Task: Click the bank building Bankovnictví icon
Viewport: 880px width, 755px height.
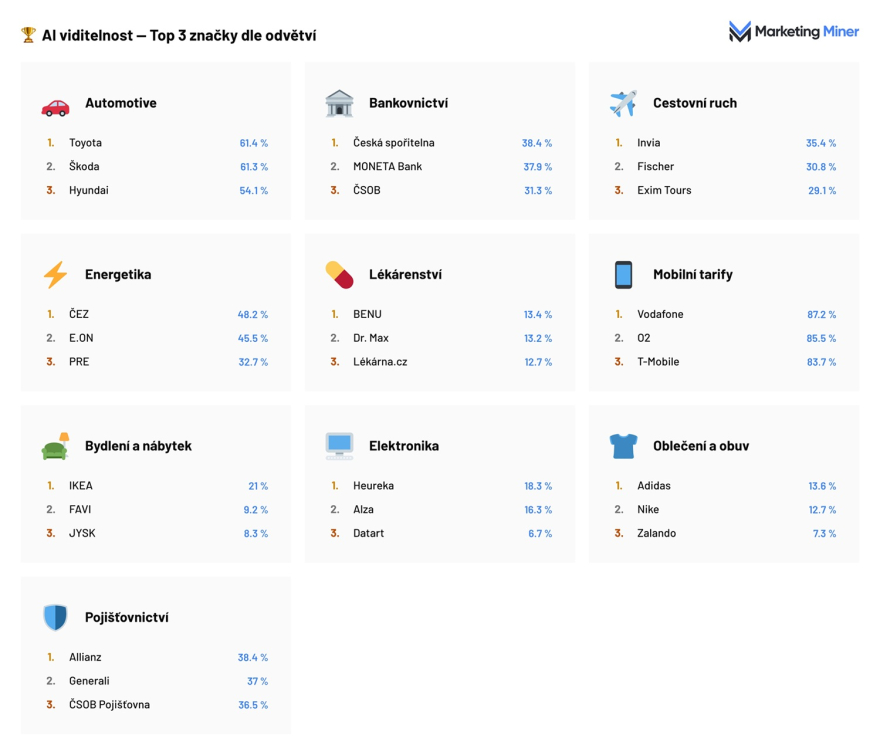Action: [x=339, y=103]
